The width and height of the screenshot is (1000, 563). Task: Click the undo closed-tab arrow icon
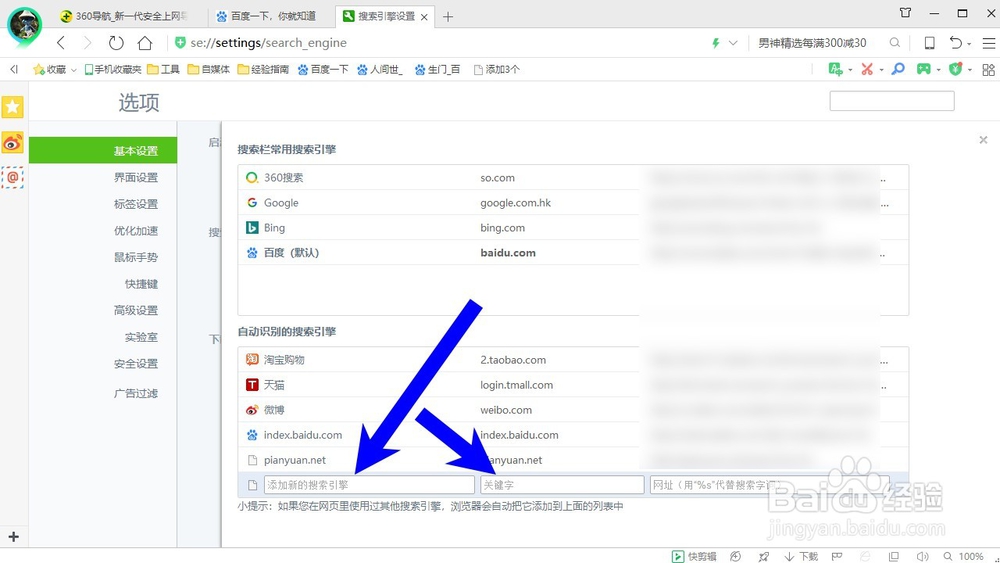point(955,43)
